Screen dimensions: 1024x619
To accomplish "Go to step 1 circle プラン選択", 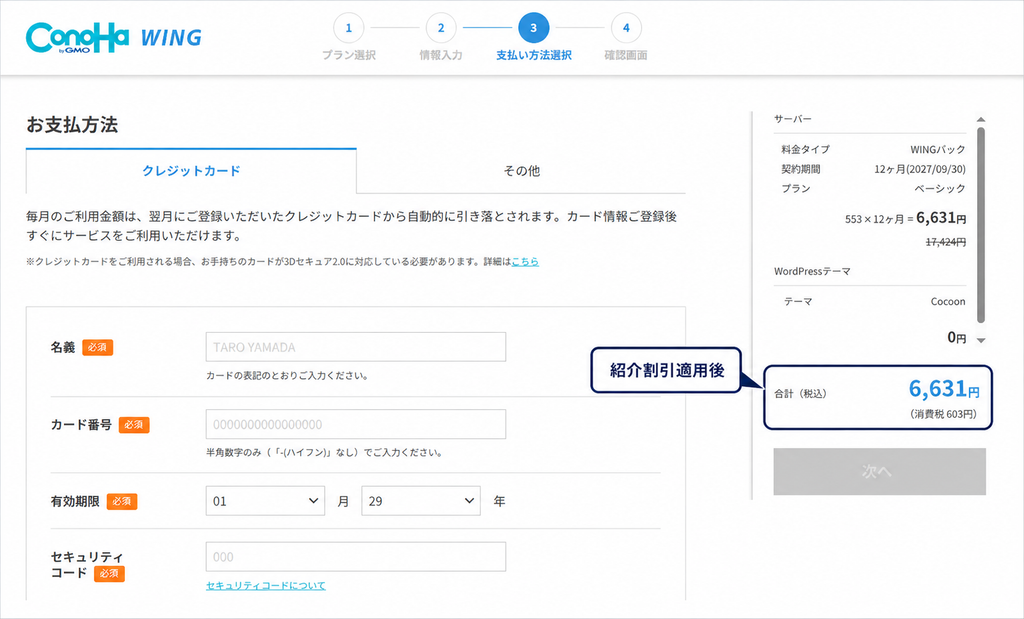I will (x=348, y=28).
